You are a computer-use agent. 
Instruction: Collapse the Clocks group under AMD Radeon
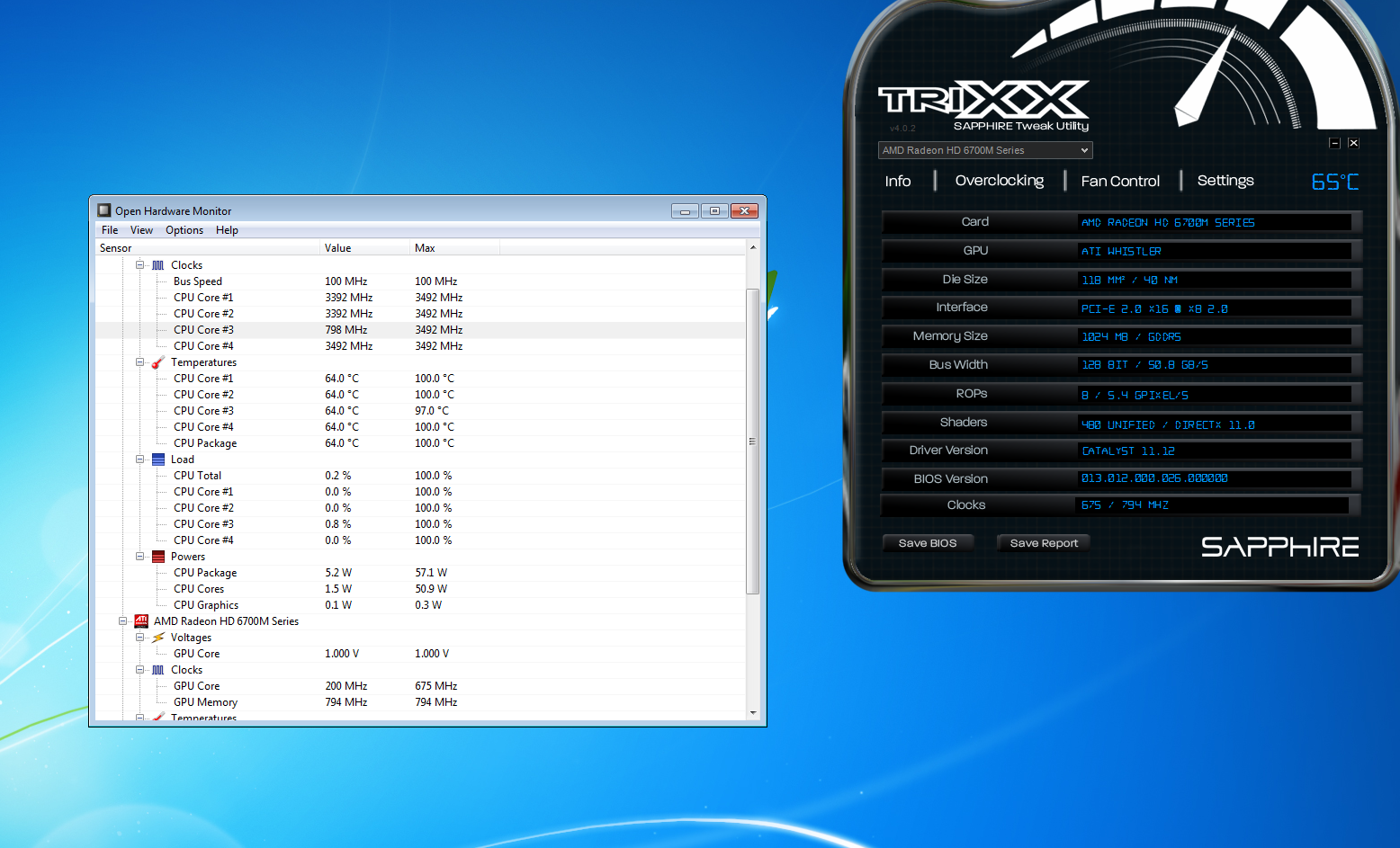click(139, 670)
